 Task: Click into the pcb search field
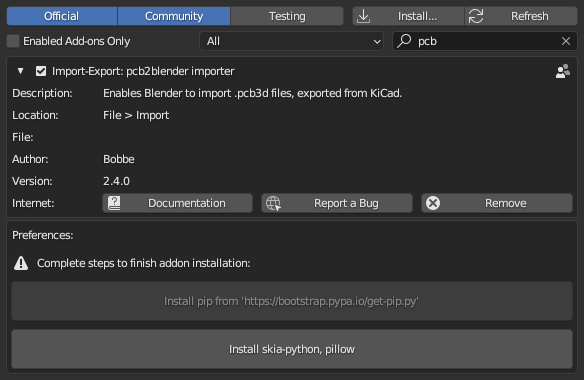coord(485,41)
